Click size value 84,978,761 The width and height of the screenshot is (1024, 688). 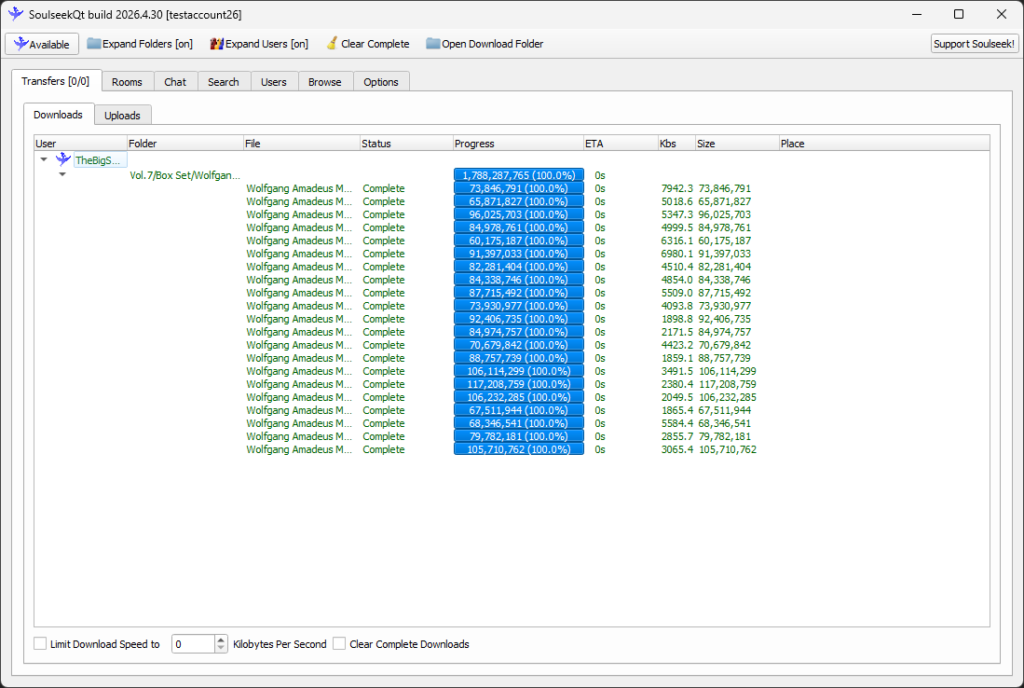coord(724,227)
